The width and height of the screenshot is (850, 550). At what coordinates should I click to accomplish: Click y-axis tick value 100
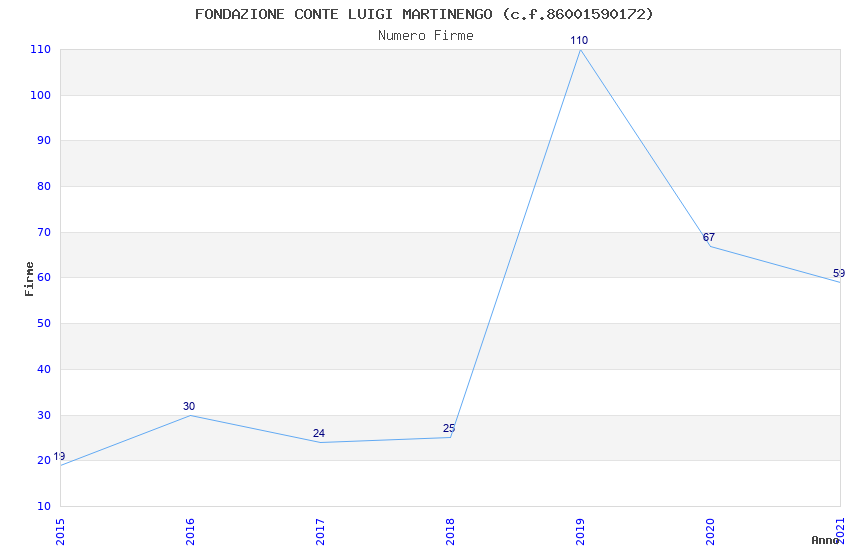click(x=41, y=95)
